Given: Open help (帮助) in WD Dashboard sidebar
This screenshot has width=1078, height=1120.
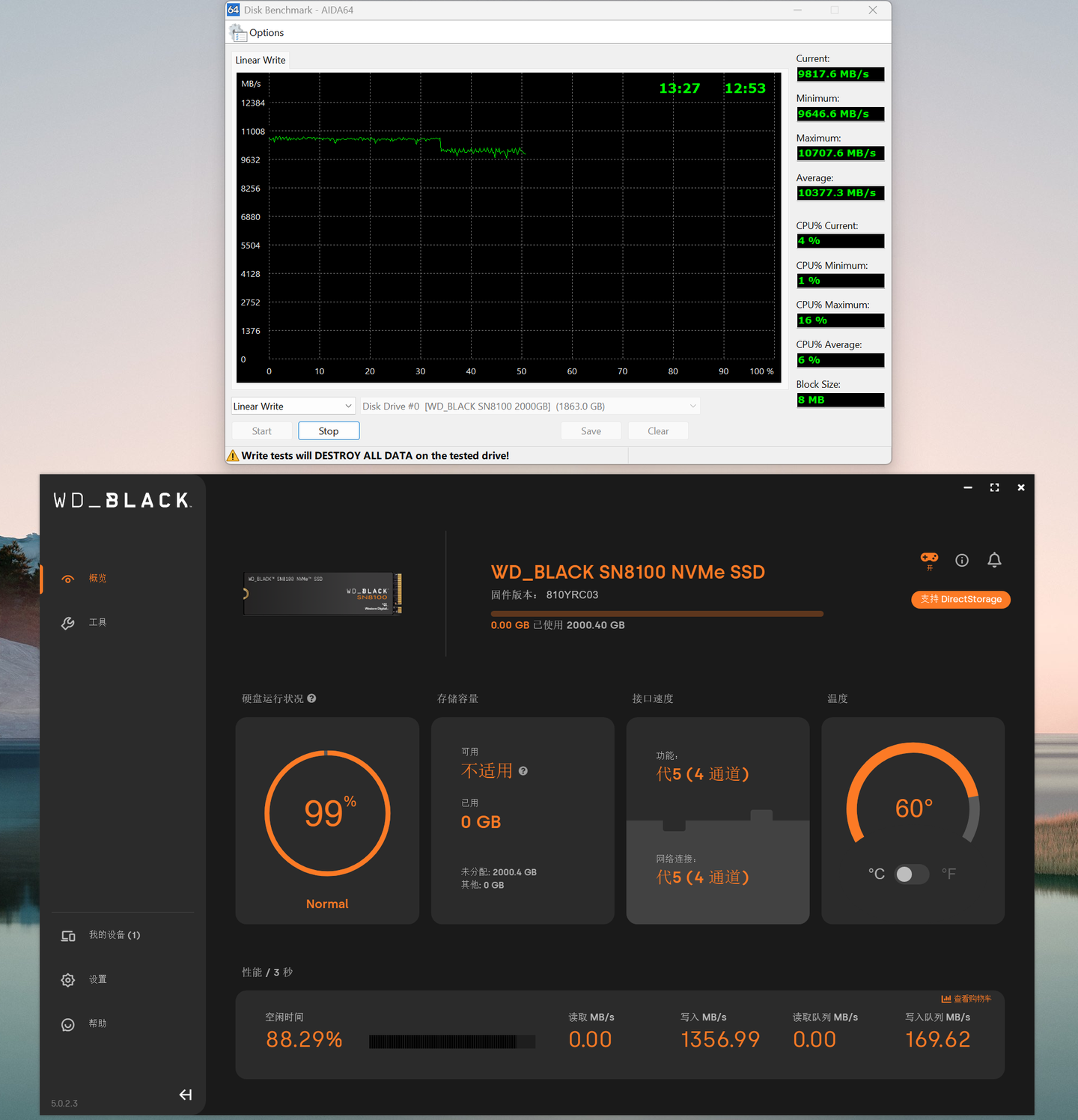Looking at the screenshot, I should (97, 1023).
